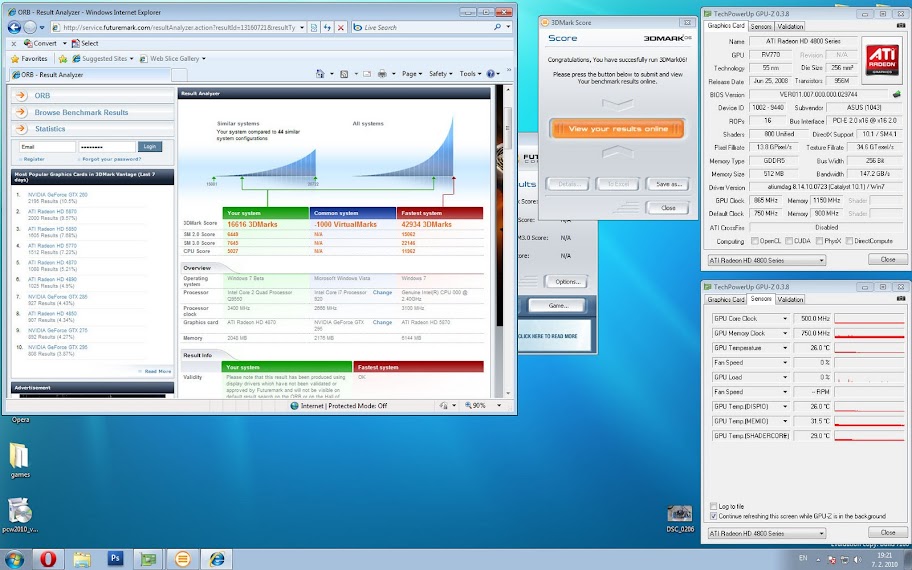The height and width of the screenshot is (570, 912).
Task: Click the Select toolbar icon
Action: click(85, 43)
